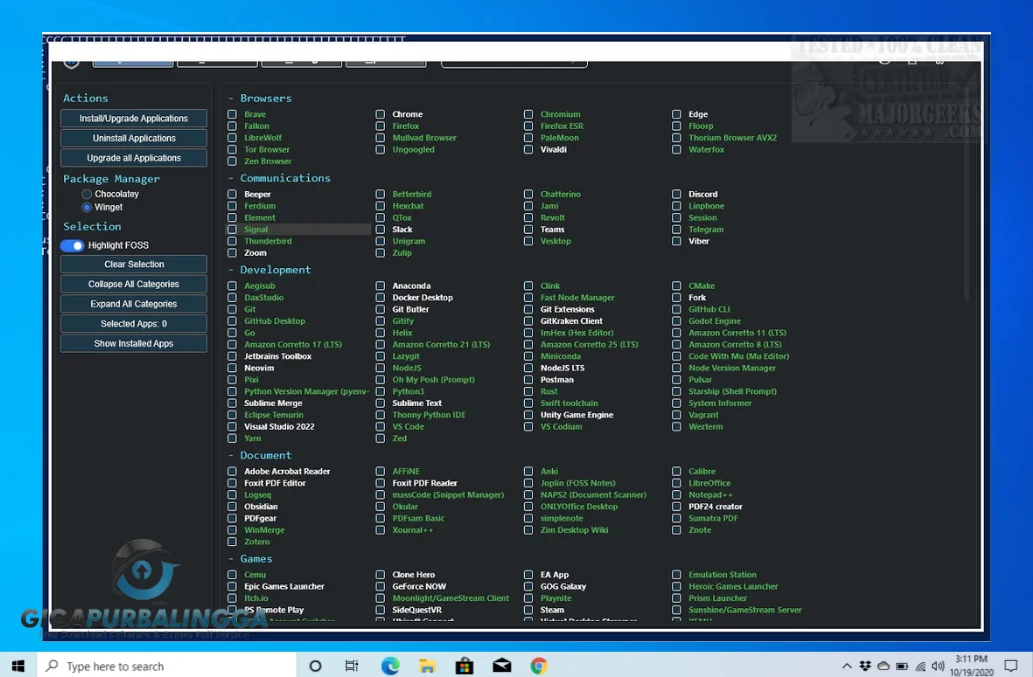Open the battery tray icon
Screen dimensions: 1033x677
tap(902, 666)
